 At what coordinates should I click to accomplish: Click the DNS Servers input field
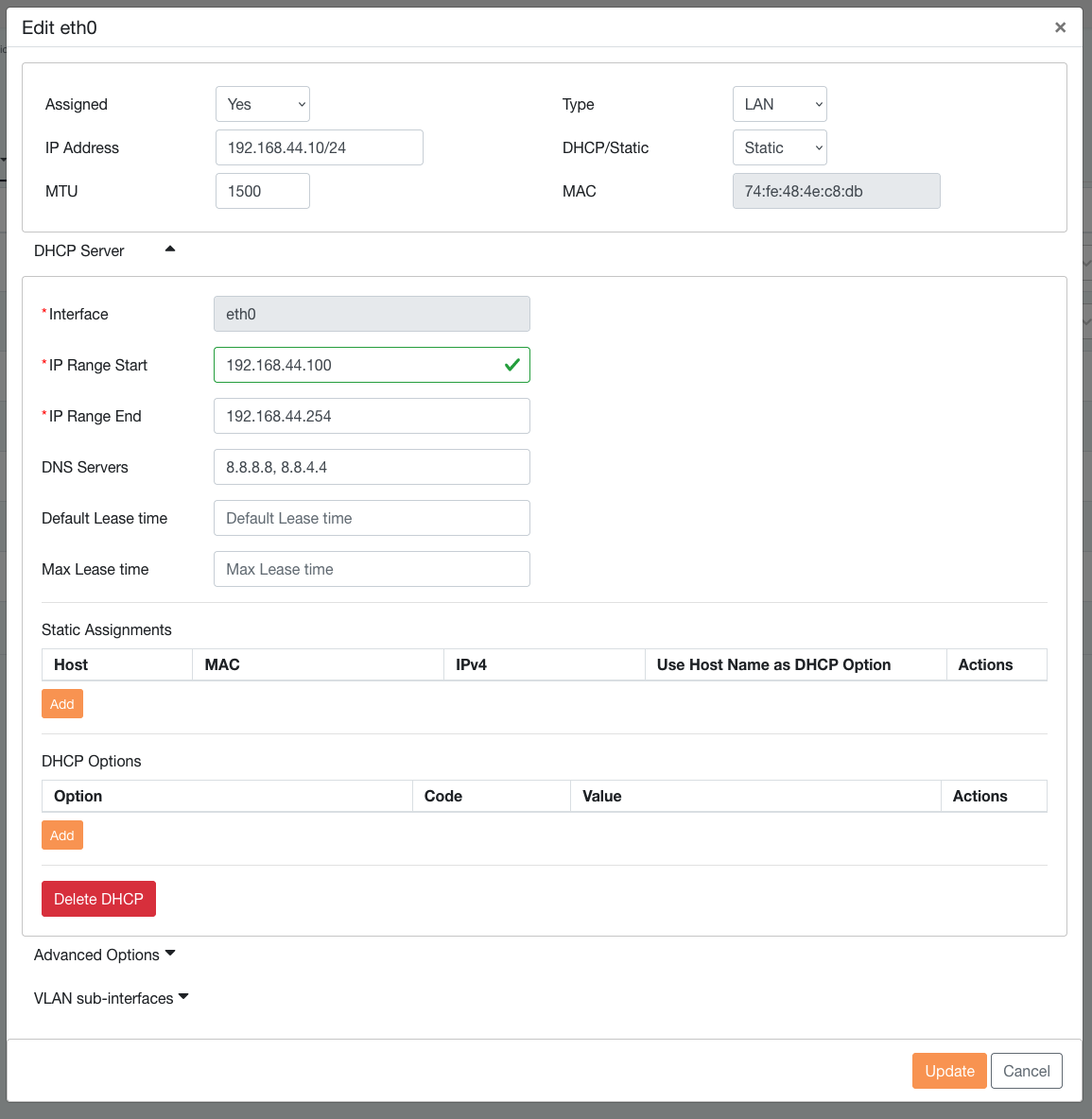point(371,467)
